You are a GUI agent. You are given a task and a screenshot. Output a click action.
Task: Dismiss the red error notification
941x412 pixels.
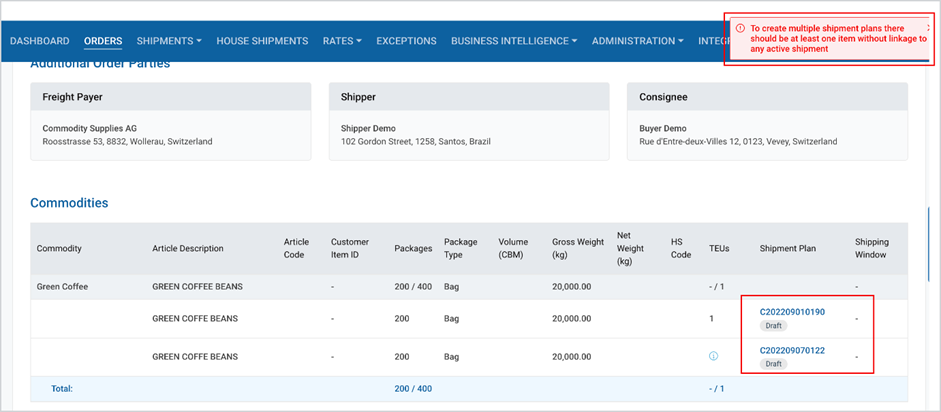(x=928, y=28)
